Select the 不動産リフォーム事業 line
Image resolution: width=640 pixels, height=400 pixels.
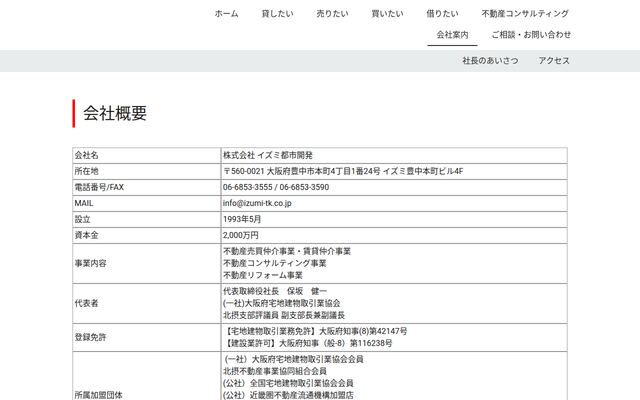click(x=263, y=275)
